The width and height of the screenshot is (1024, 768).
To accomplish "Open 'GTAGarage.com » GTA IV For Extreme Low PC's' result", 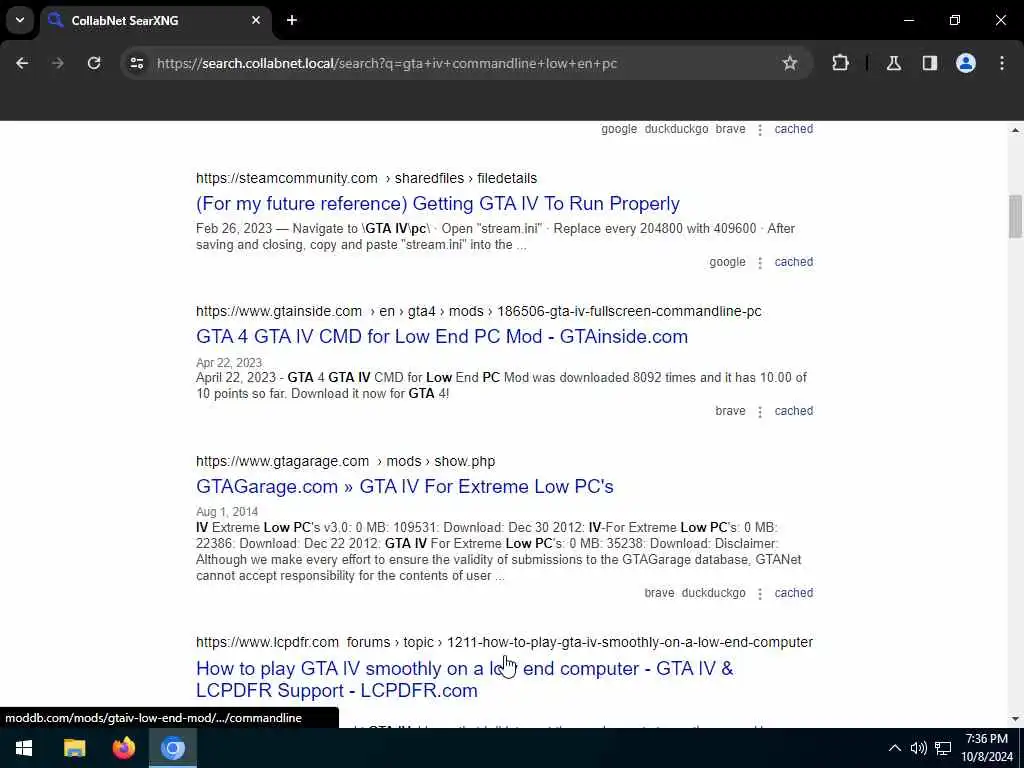I will click(404, 487).
